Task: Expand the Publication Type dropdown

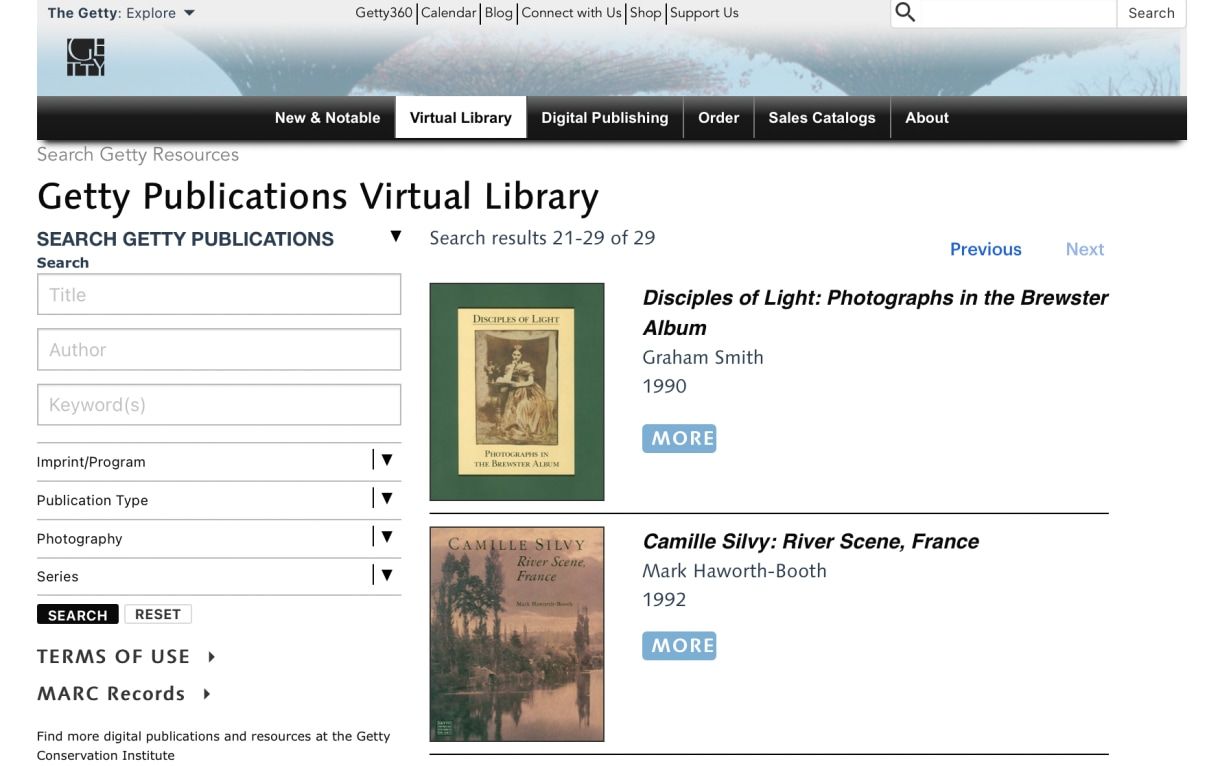Action: point(386,499)
